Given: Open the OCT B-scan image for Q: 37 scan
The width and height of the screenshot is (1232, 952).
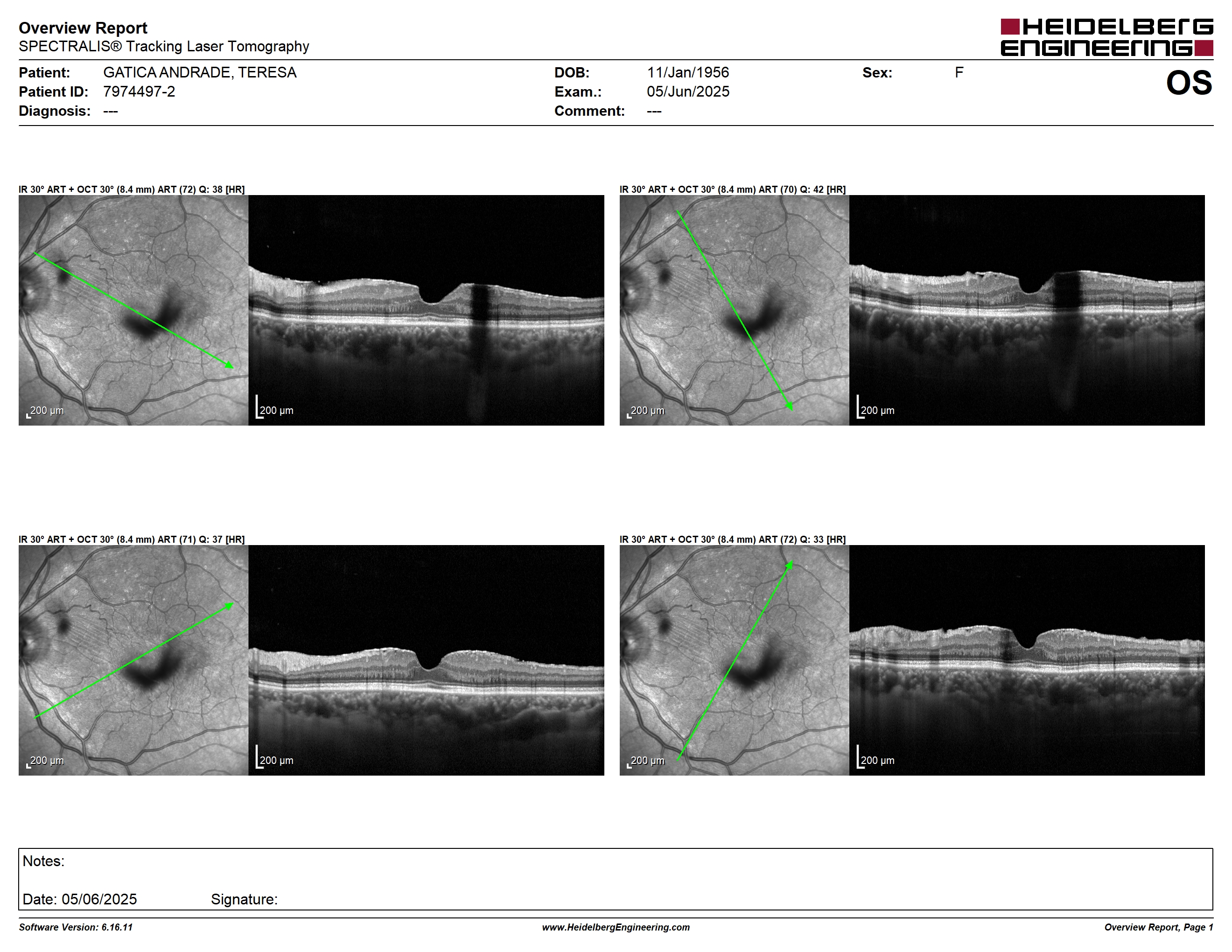Looking at the screenshot, I should 426,660.
